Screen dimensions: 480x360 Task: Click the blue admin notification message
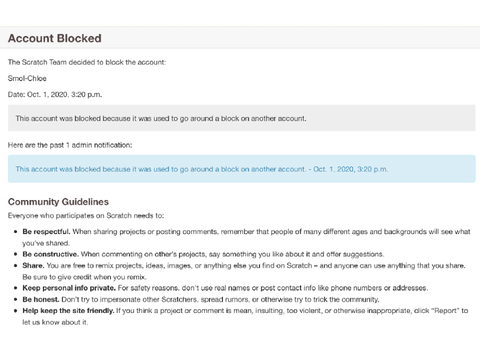coord(242,169)
